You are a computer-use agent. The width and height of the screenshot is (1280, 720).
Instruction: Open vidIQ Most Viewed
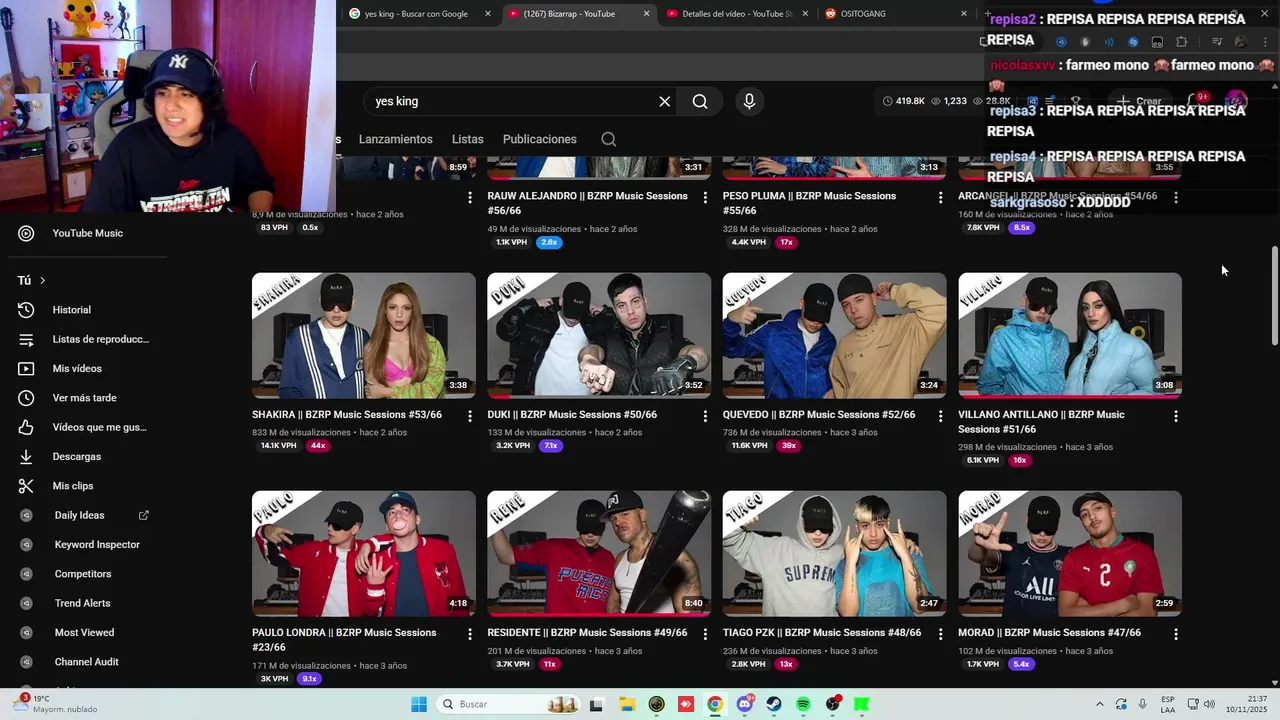(84, 633)
